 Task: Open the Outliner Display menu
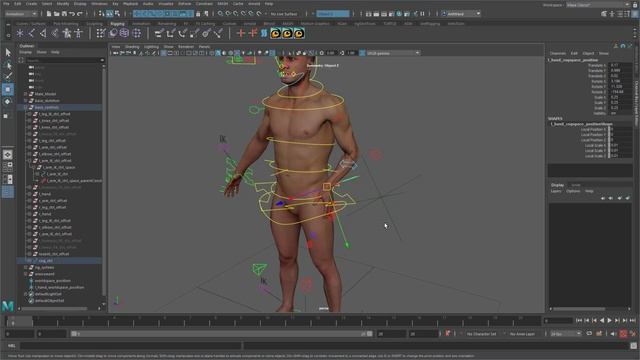[25, 52]
